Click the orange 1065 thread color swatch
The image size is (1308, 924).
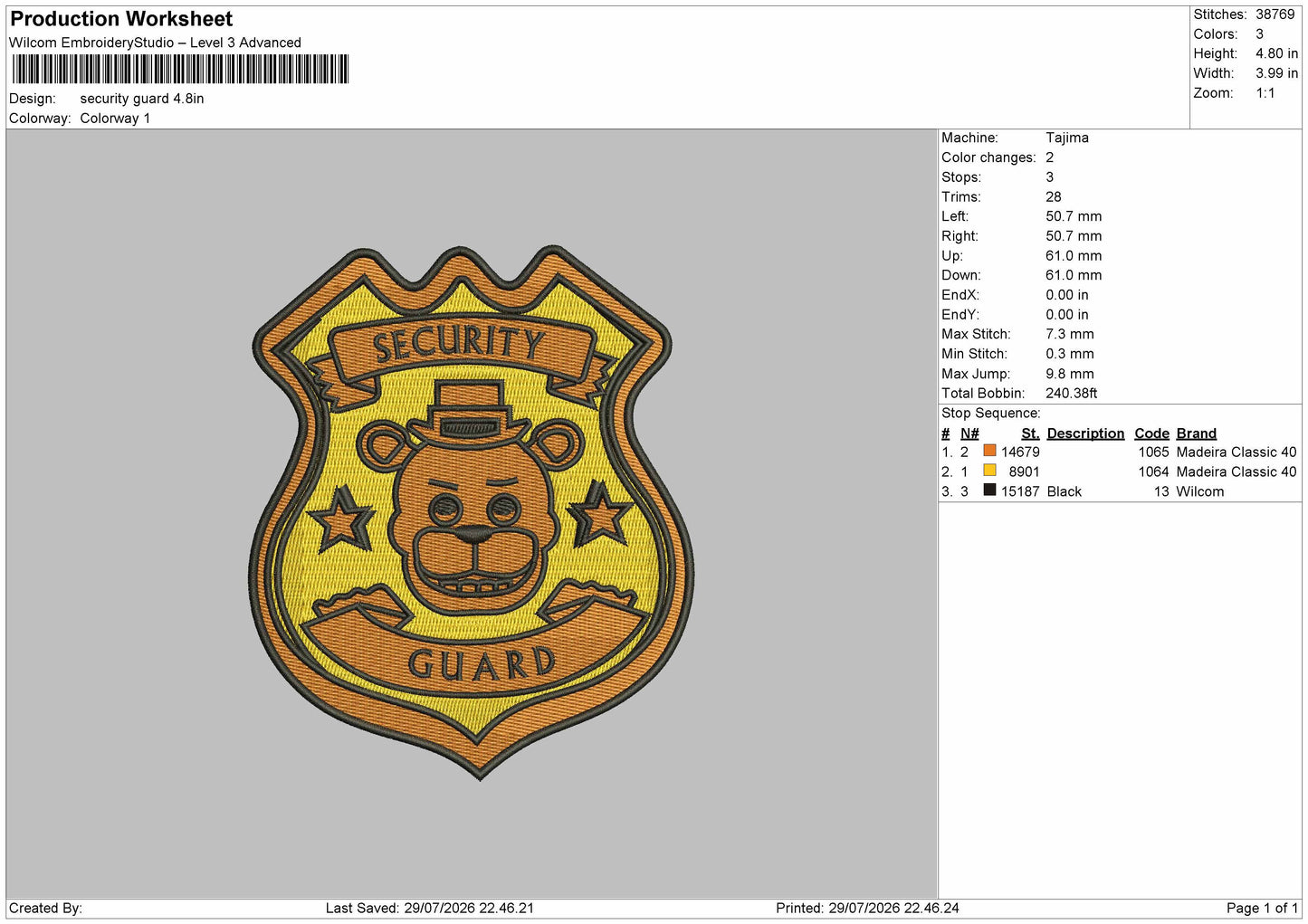989,451
